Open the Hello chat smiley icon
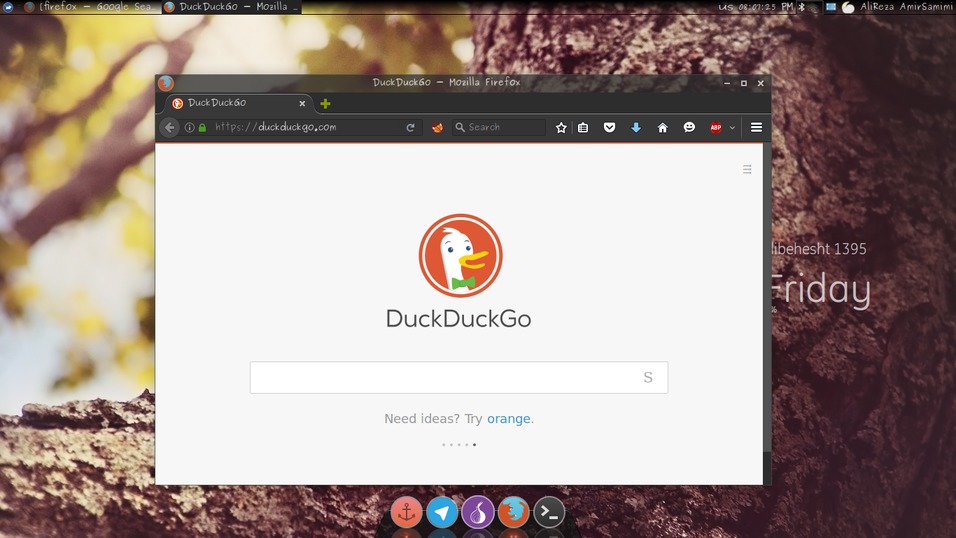Viewport: 956px width, 538px height. click(689, 127)
